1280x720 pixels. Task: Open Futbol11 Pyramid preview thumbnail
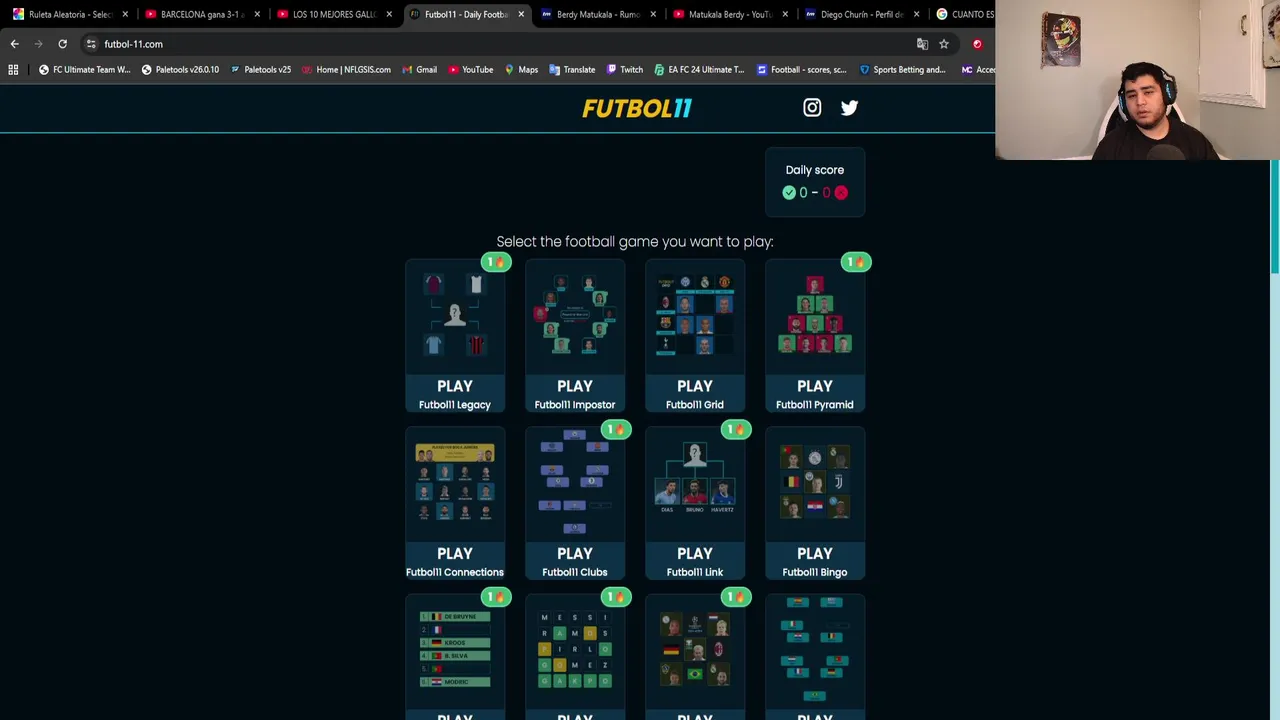[815, 316]
